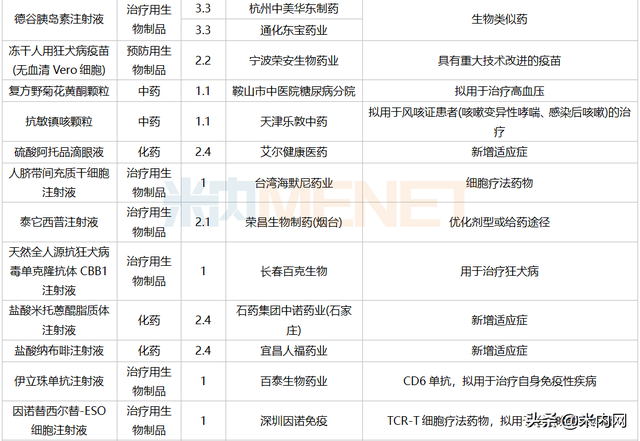Click remark 'CD6 单抗，拟用于治疗自身免疫性疾病'
Image resolution: width=640 pixels, height=441 pixels.
pyautogui.click(x=500, y=381)
